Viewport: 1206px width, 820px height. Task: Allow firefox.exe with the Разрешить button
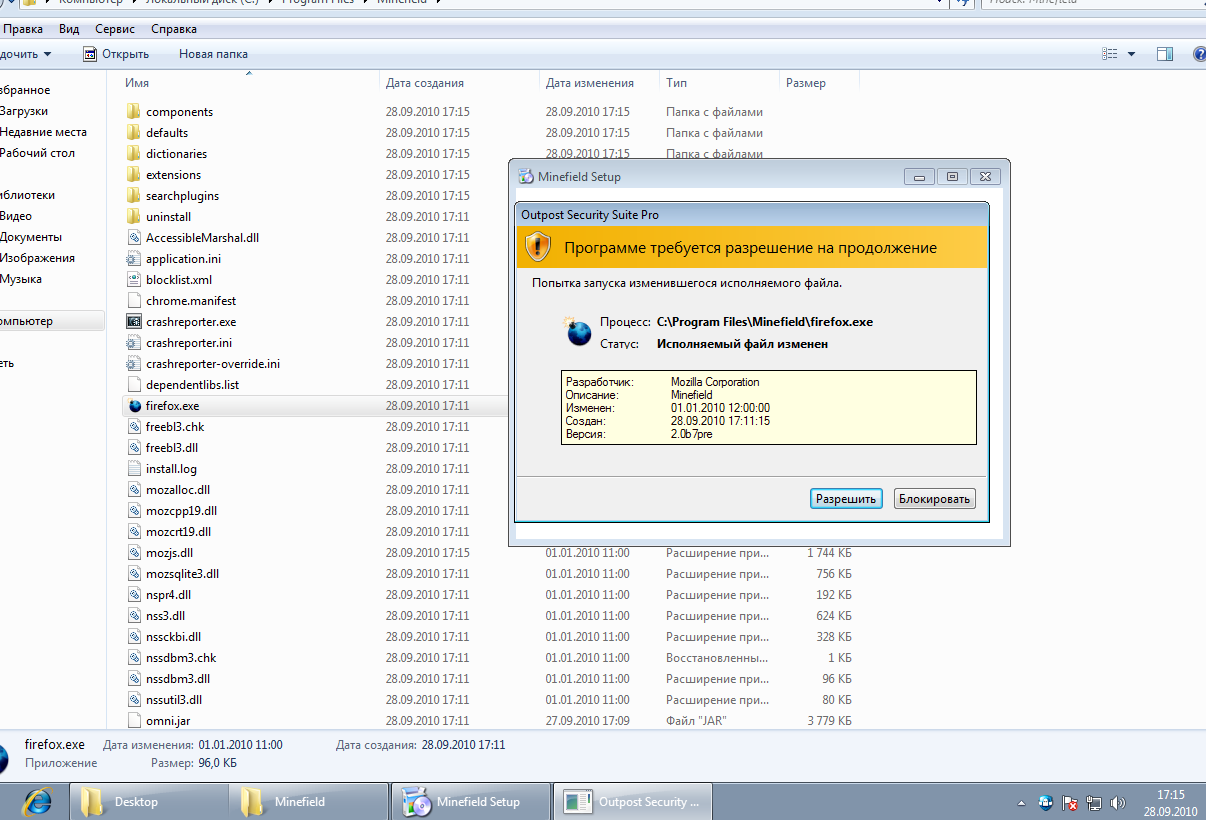[846, 499]
